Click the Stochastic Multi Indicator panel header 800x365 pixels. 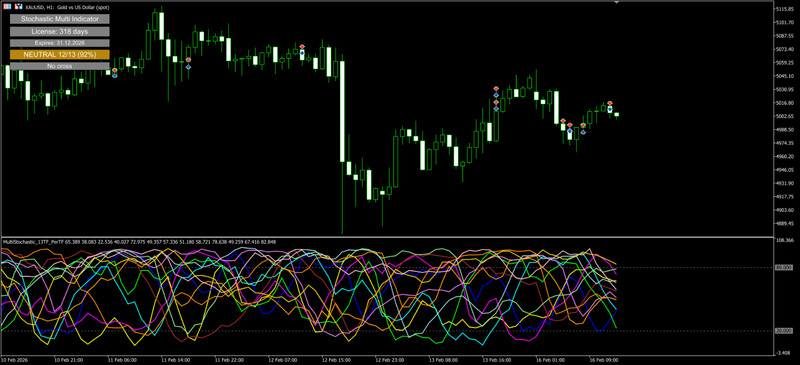click(59, 19)
